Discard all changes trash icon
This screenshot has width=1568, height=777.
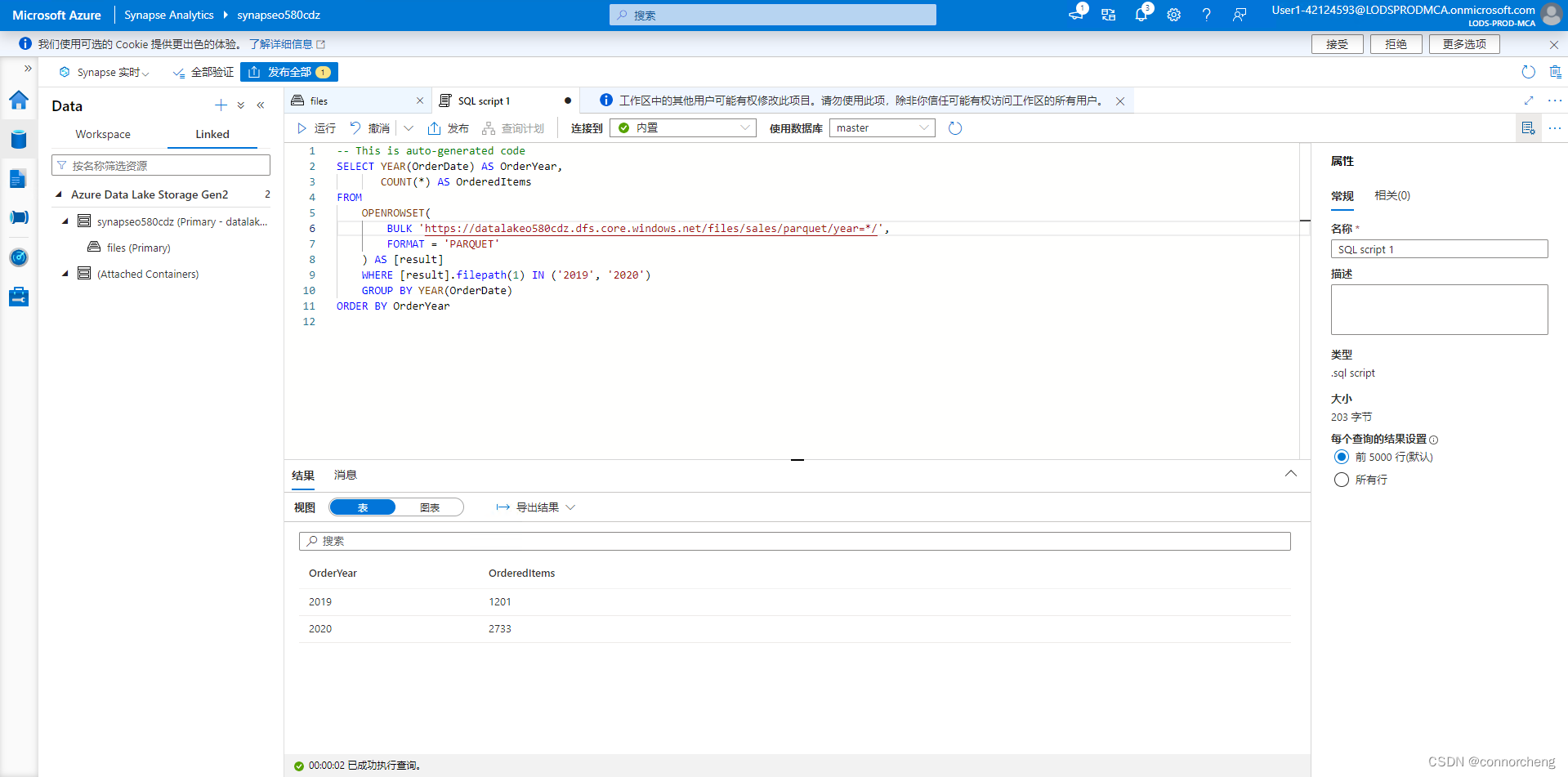click(1555, 72)
